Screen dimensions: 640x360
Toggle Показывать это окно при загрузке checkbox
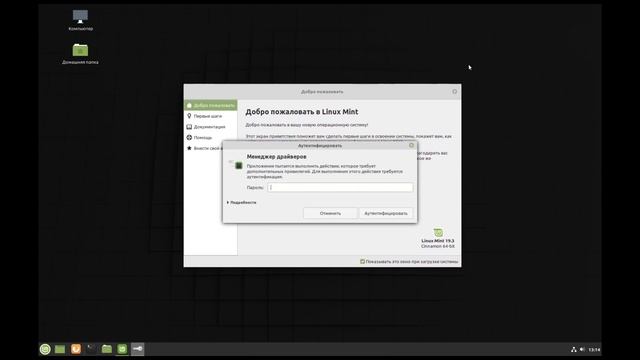pos(362,262)
